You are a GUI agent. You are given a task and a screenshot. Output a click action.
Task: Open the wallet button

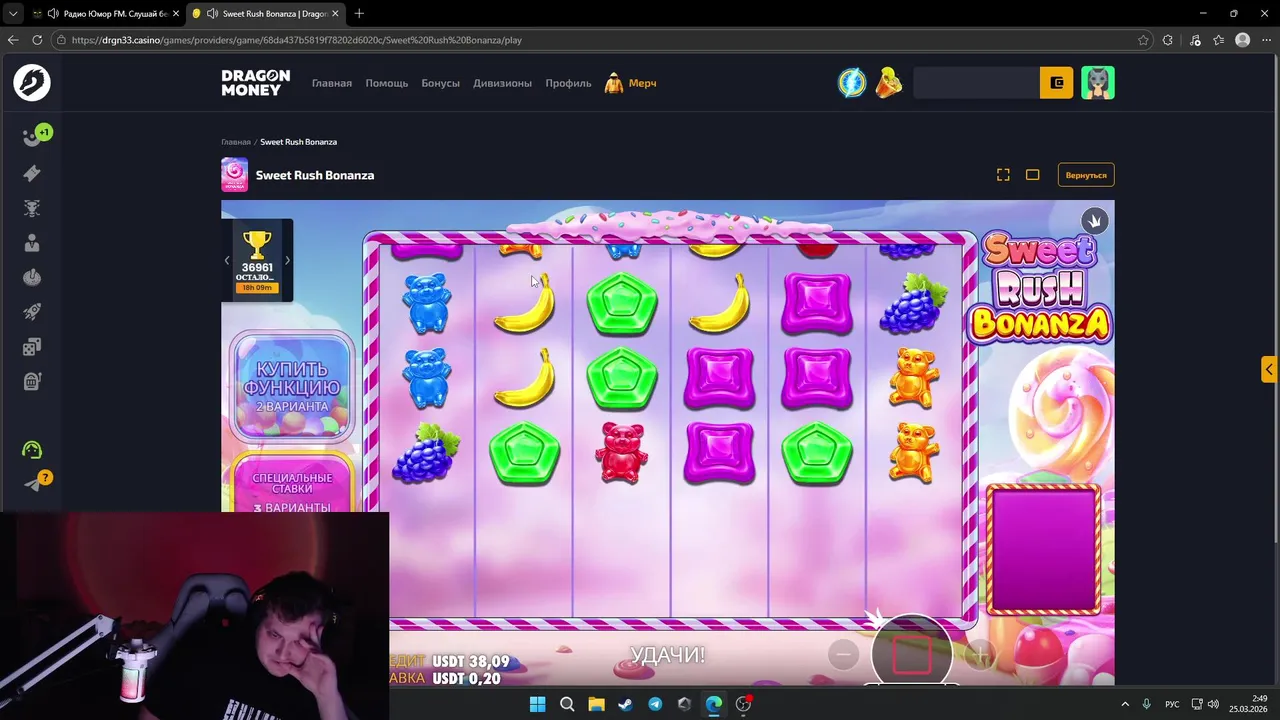[x=1056, y=83]
